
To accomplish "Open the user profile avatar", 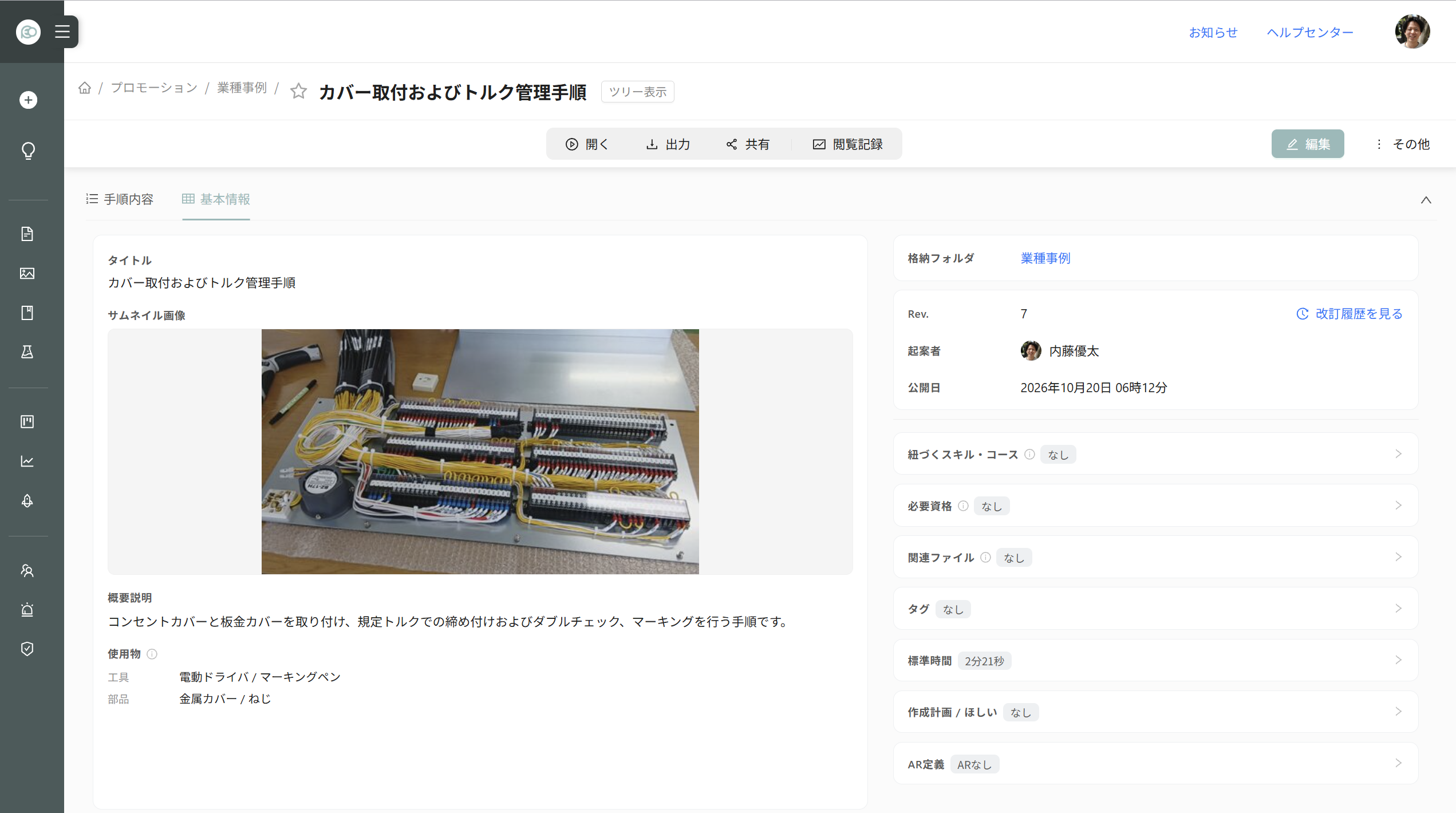I will (x=1412, y=31).
